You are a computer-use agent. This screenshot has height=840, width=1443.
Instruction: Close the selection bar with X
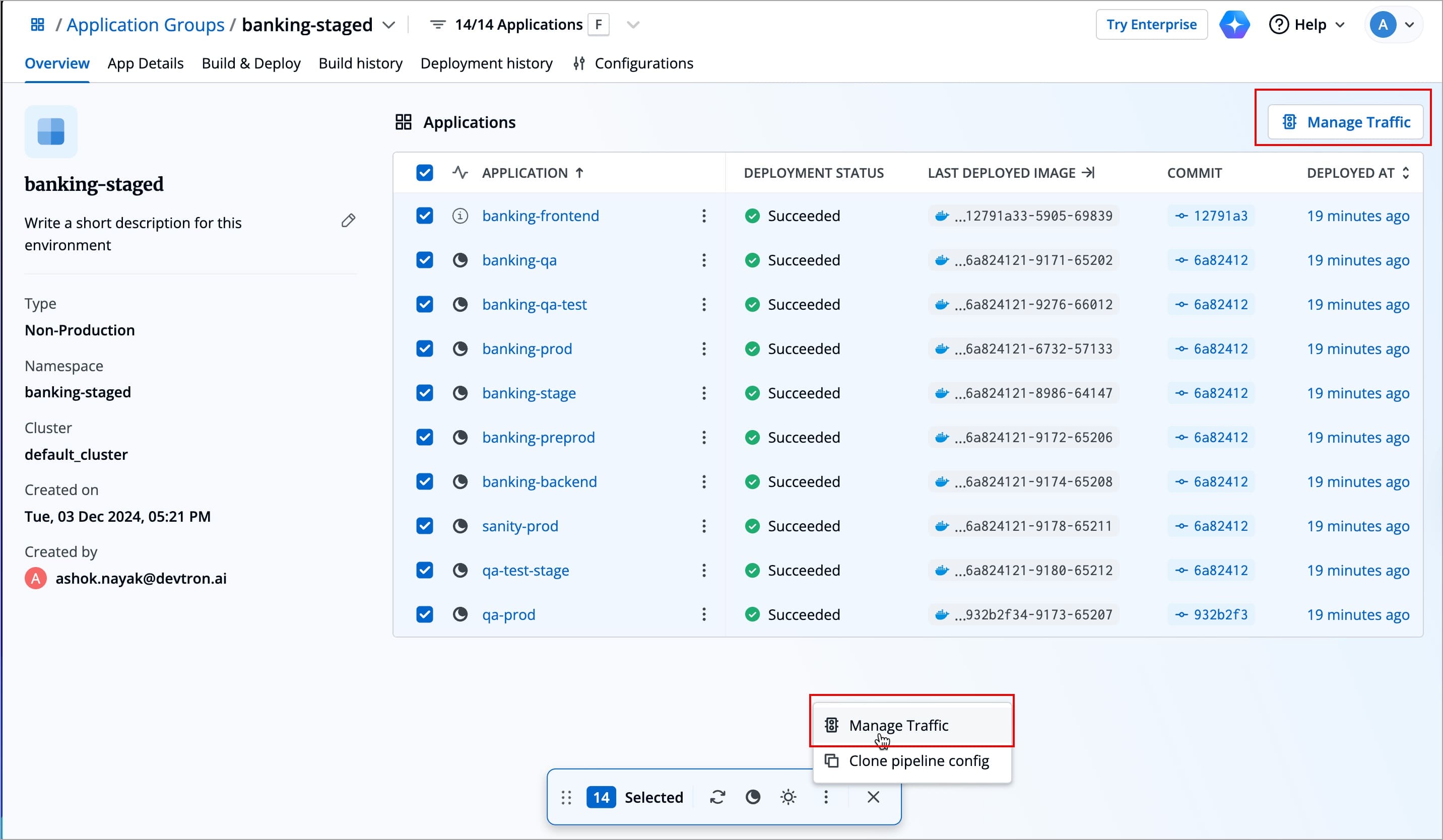coord(873,797)
